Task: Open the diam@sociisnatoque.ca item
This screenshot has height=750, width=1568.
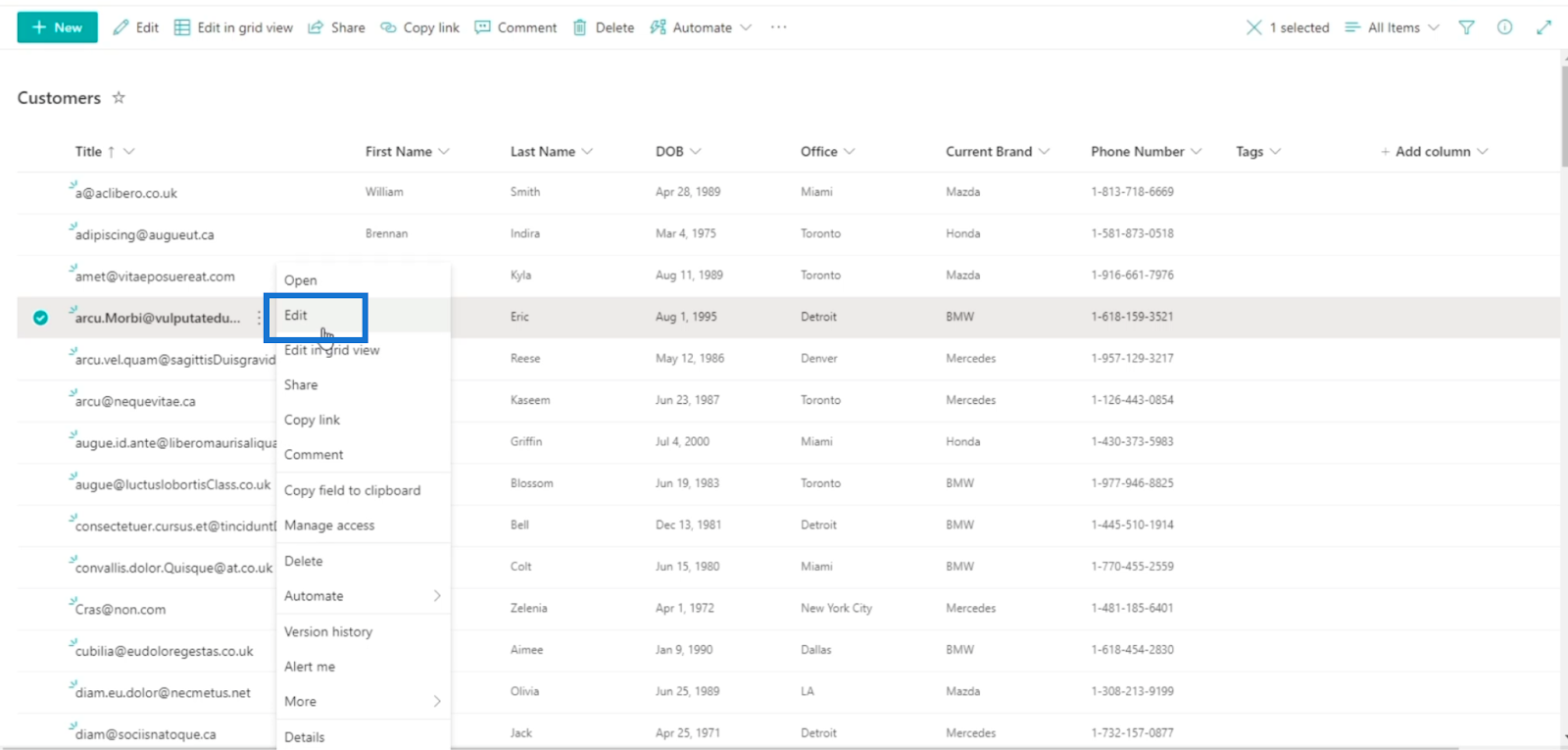Action: coord(145,734)
